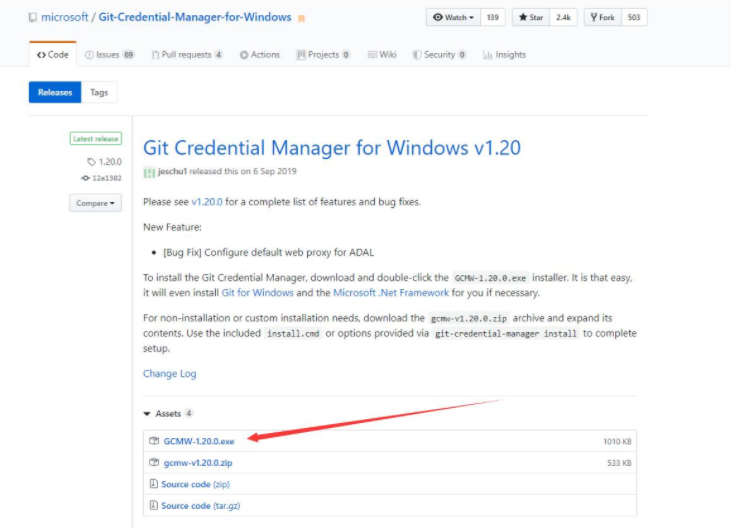
Task: Click the repository book icon beside microsoft
Action: click(x=33, y=18)
